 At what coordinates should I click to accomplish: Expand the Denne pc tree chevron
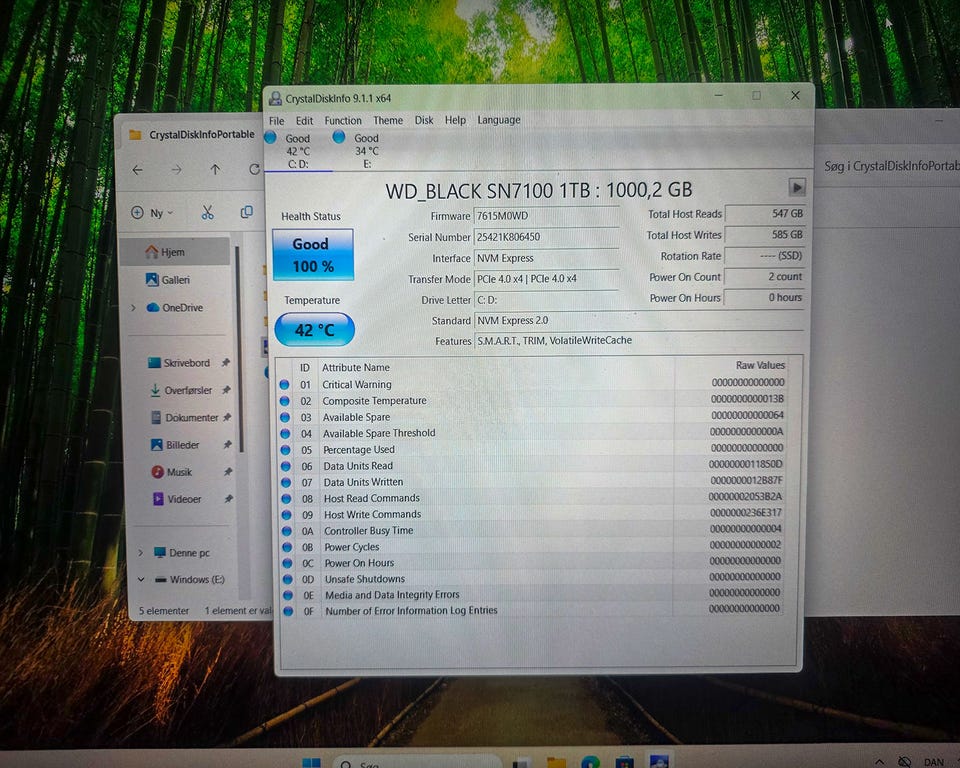coord(140,552)
